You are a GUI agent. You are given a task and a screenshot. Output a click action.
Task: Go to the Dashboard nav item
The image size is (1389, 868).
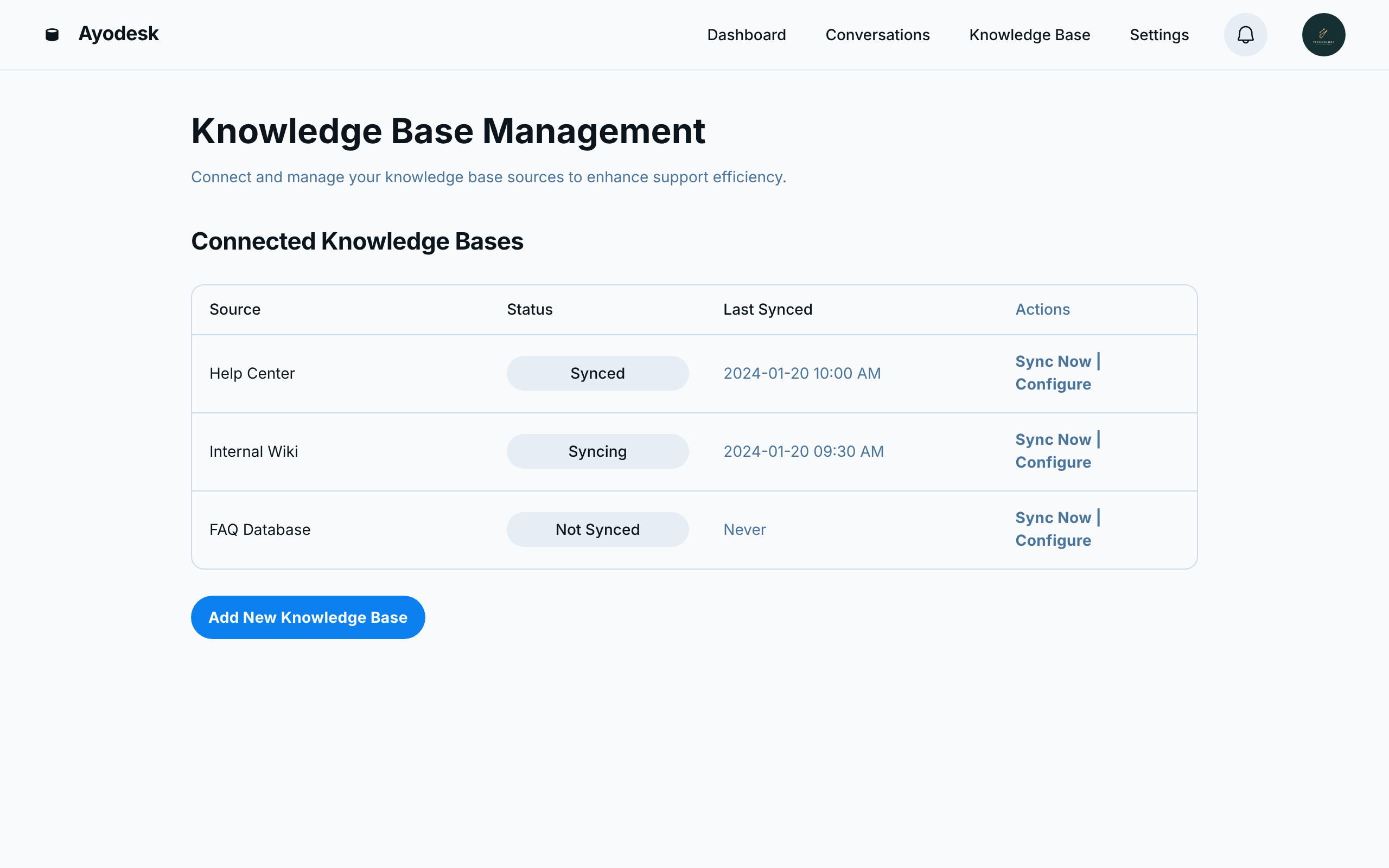pyautogui.click(x=746, y=35)
